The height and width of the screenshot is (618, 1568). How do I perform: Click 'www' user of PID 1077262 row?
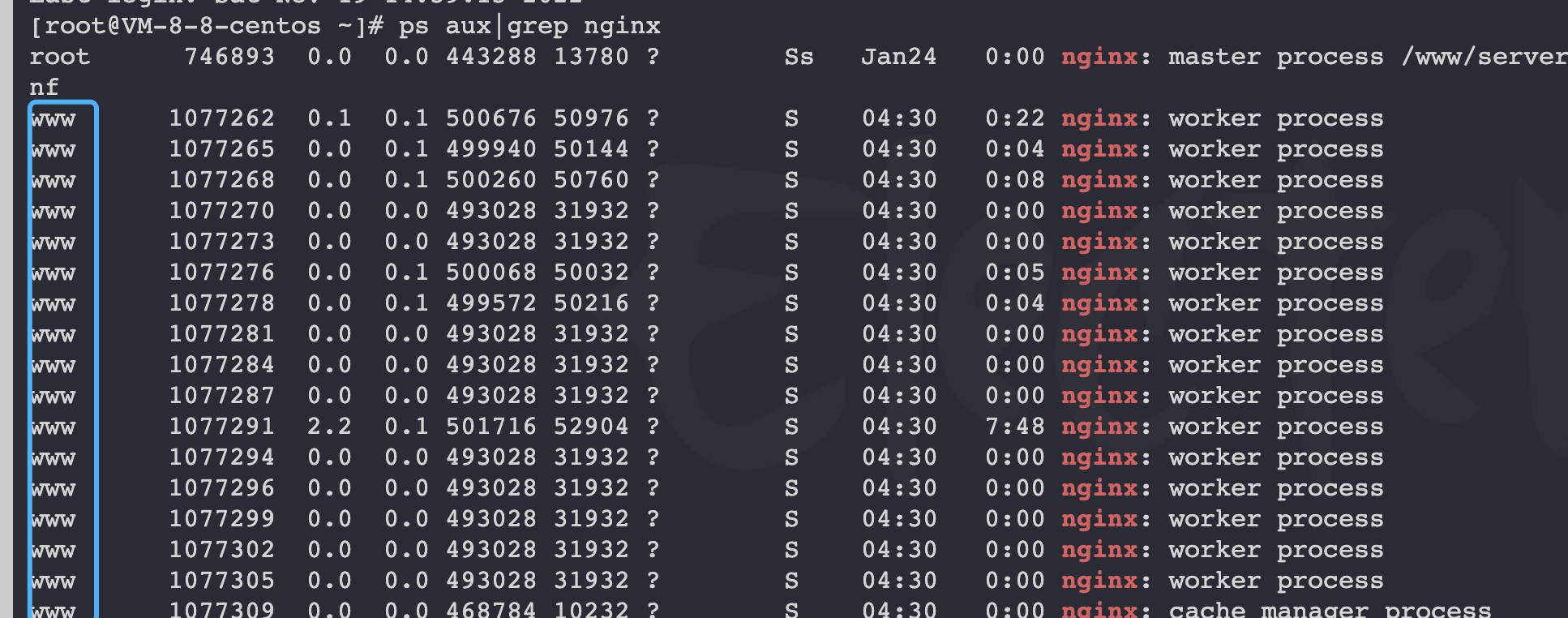(x=54, y=119)
